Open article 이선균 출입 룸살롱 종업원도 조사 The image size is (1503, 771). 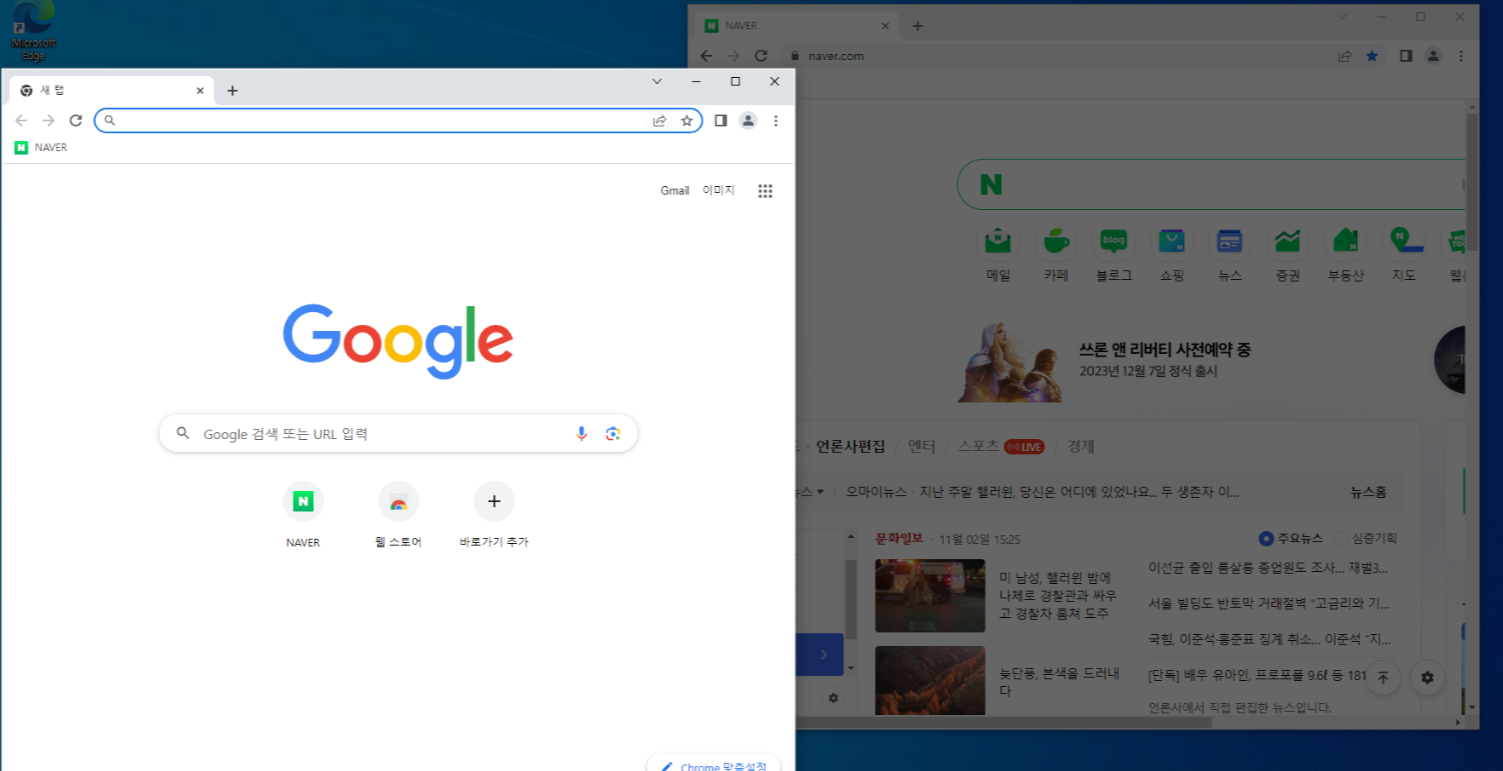(1268, 567)
